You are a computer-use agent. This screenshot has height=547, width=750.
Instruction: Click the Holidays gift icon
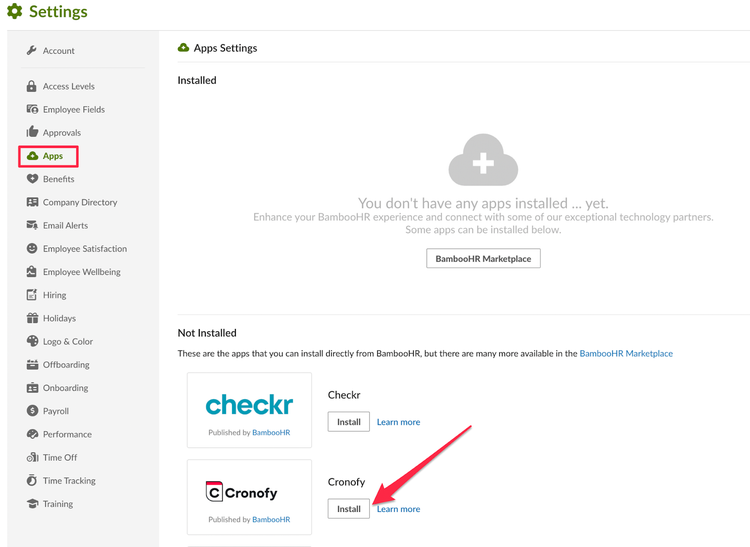pyautogui.click(x=32, y=318)
